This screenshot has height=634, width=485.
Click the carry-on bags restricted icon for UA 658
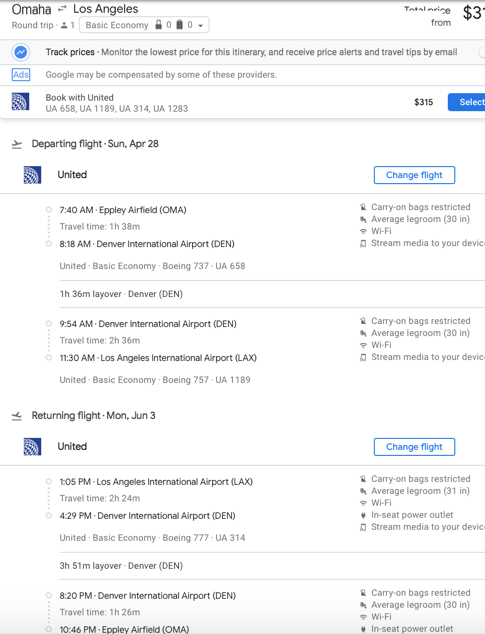click(363, 207)
